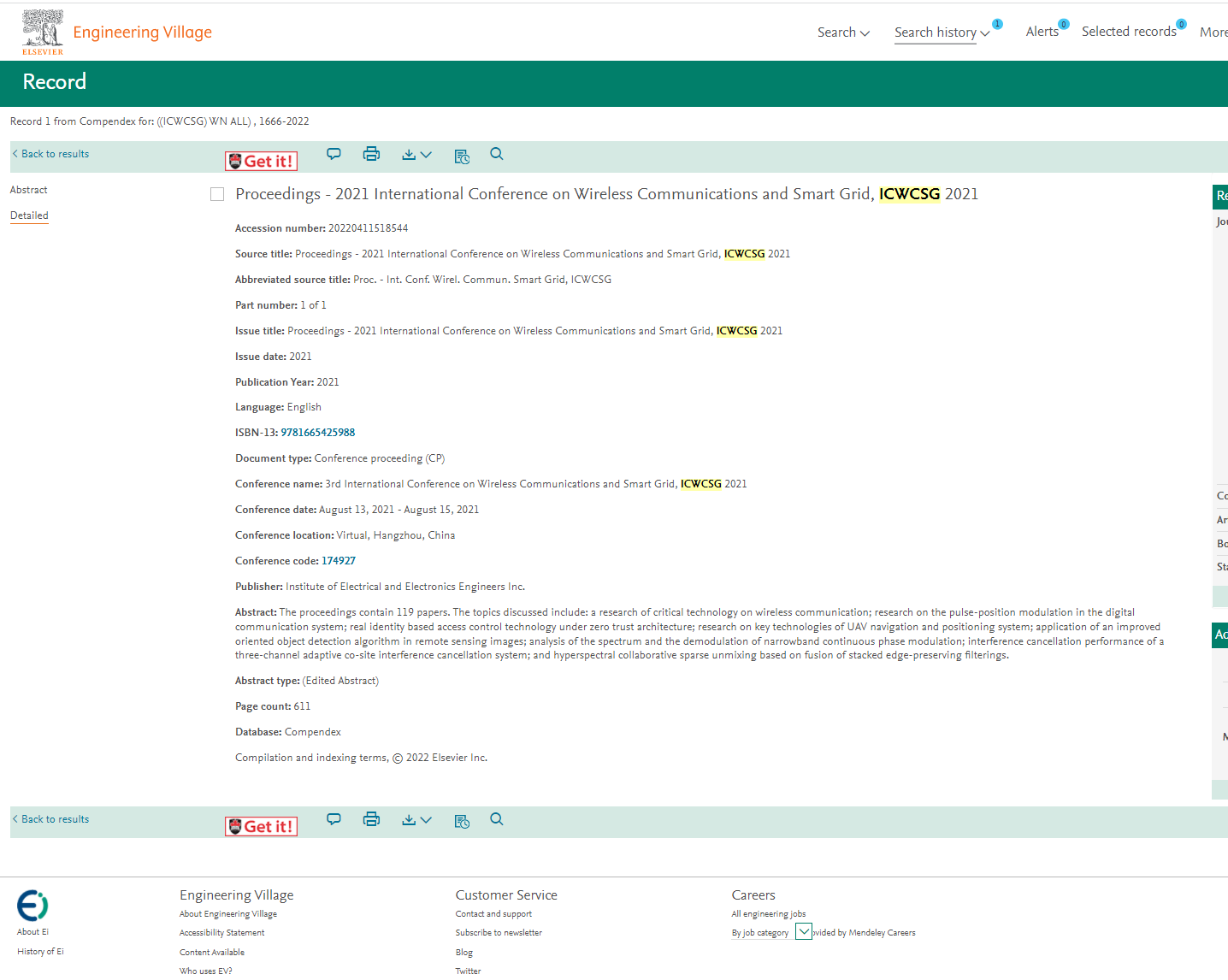
Task: Go to bottom Back to results link
Action: (50, 819)
